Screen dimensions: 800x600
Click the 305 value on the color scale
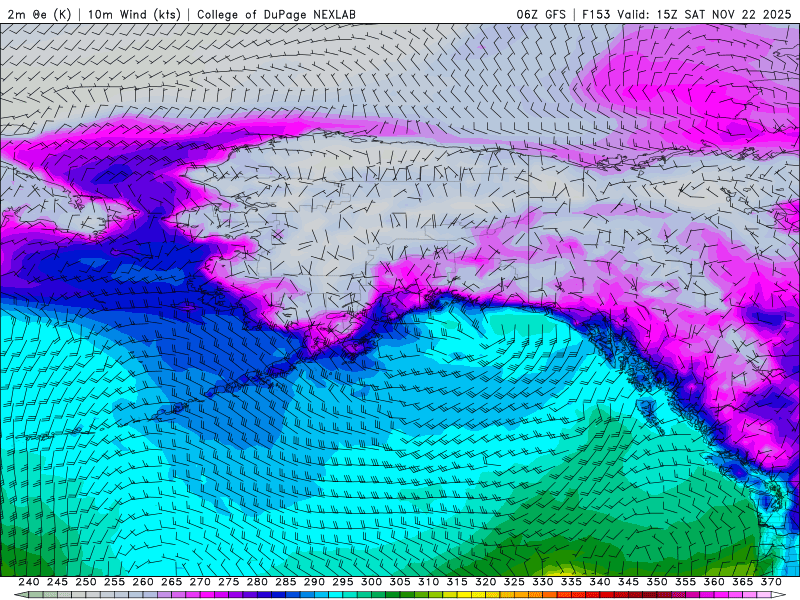(400, 582)
